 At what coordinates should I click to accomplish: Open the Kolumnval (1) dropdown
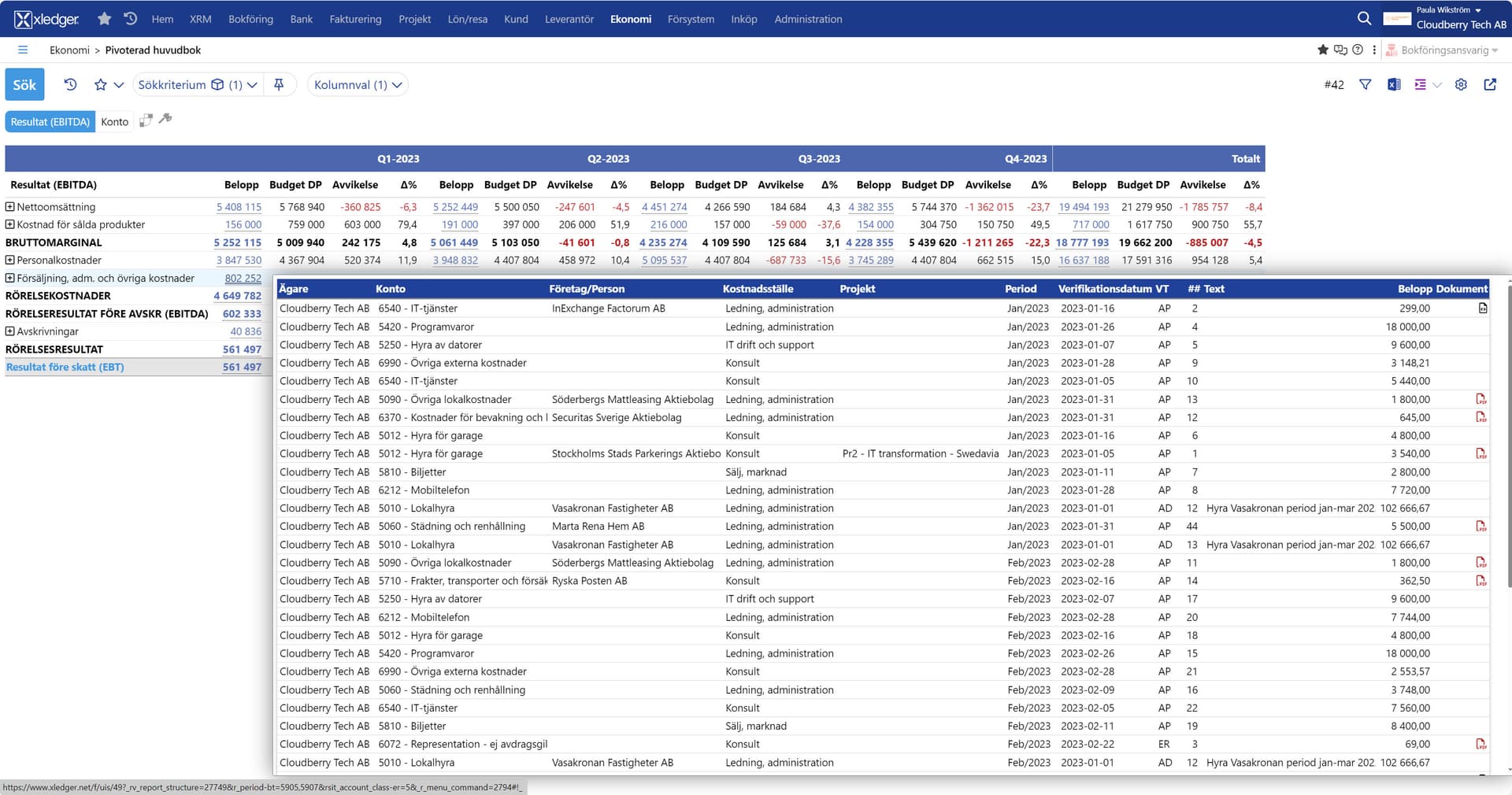pos(358,84)
